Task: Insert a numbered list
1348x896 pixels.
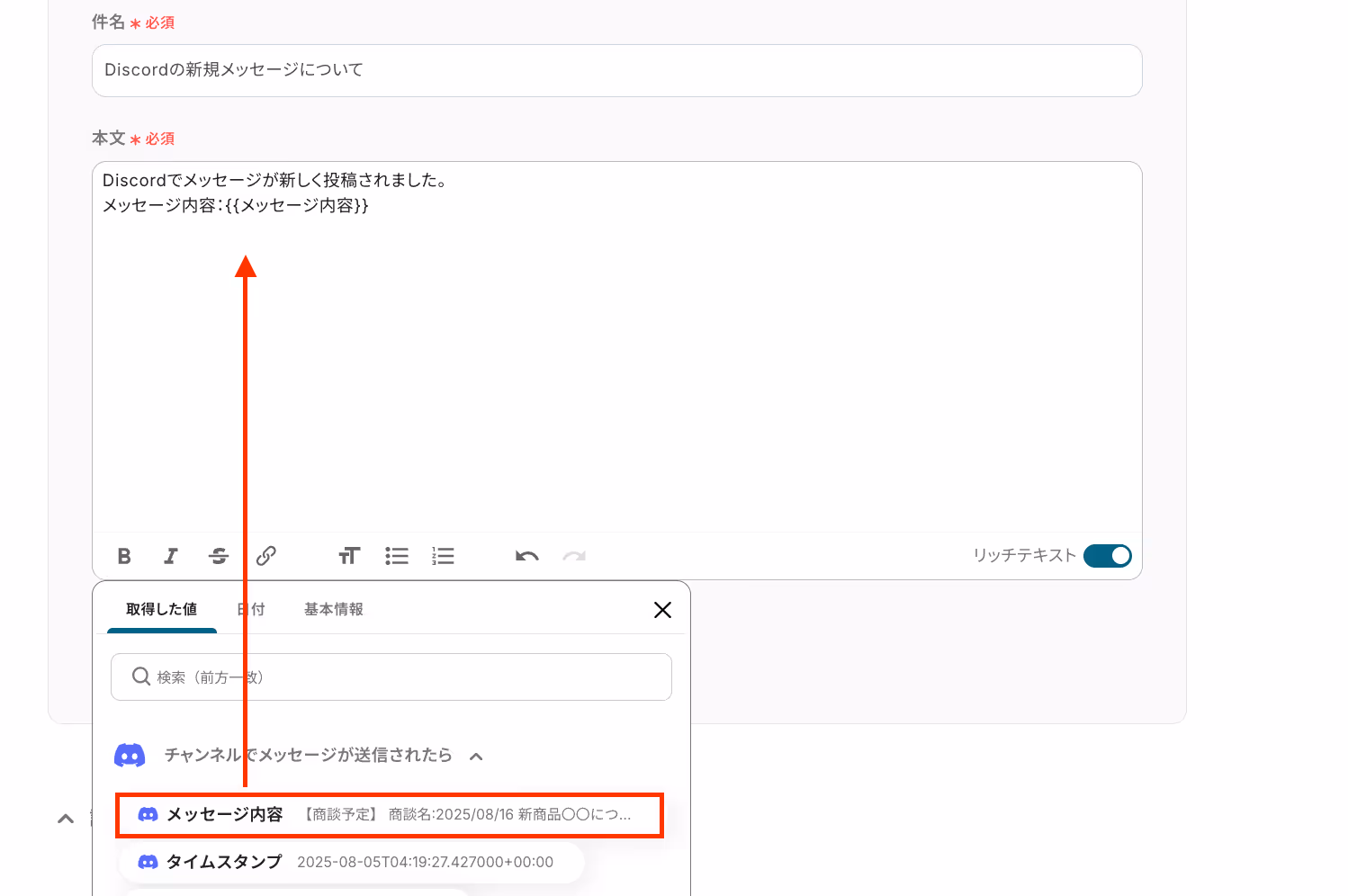Action: [x=443, y=556]
